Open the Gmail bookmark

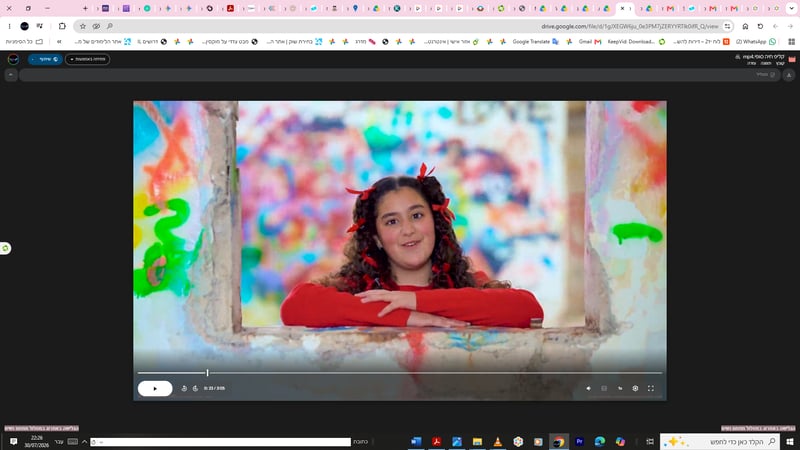pyautogui.click(x=590, y=42)
